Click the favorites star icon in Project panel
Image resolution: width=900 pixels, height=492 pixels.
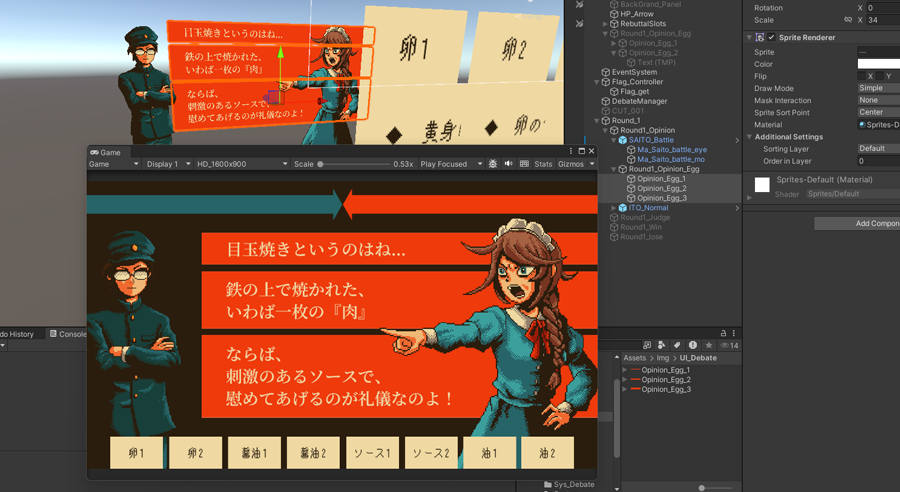709,345
